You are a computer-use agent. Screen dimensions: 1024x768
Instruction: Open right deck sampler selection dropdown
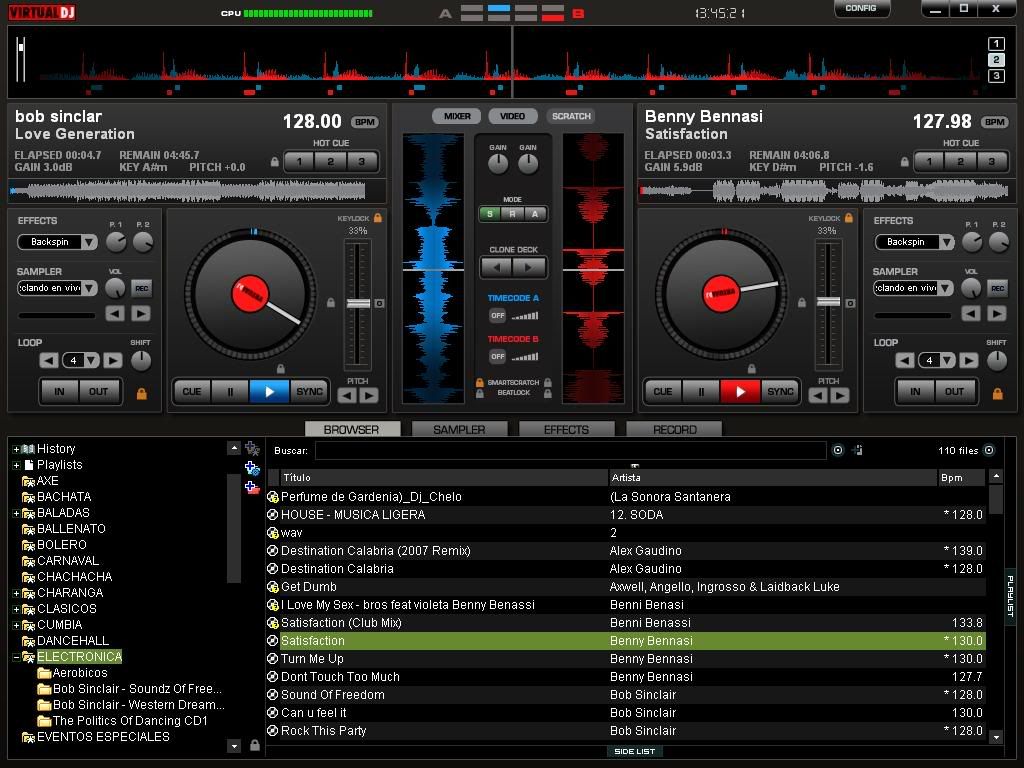[x=946, y=288]
